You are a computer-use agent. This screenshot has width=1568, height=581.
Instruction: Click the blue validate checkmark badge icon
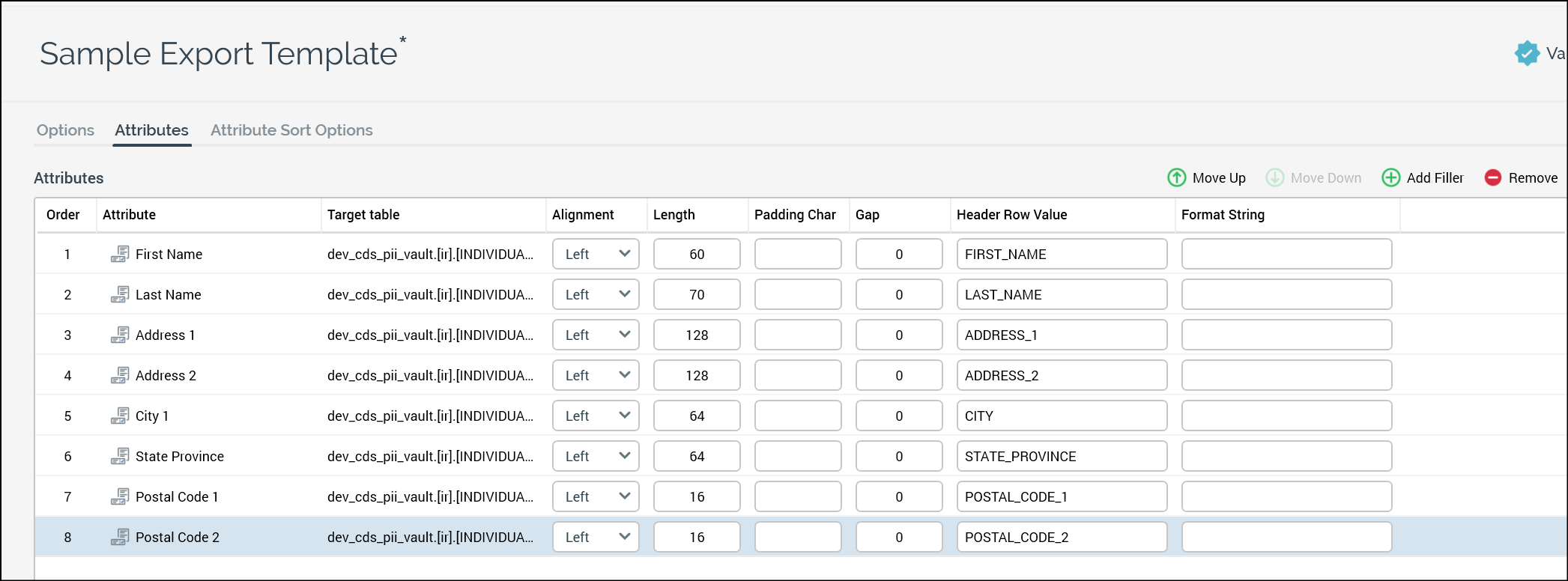pyautogui.click(x=1526, y=53)
